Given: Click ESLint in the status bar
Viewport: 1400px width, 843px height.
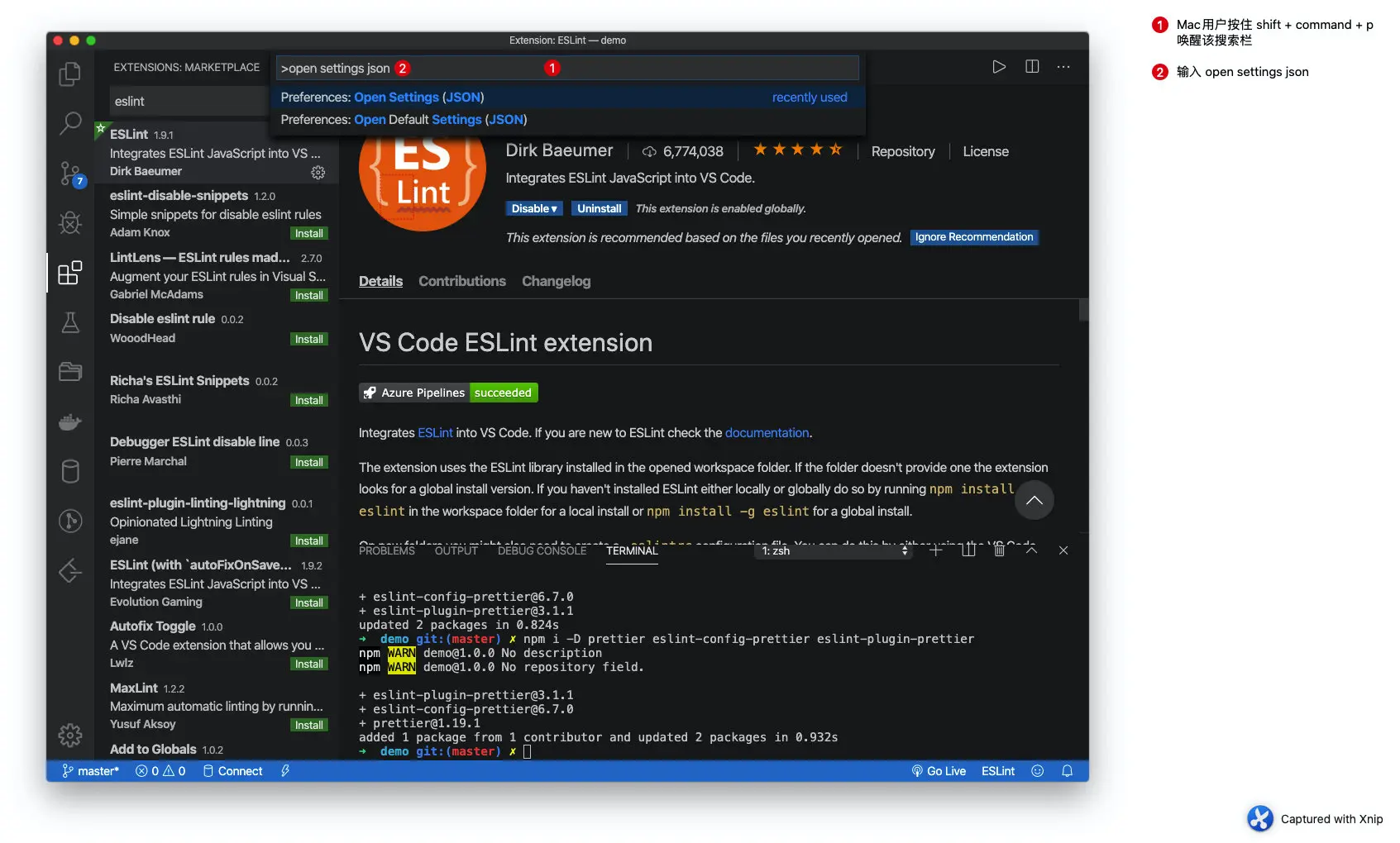Looking at the screenshot, I should (998, 771).
